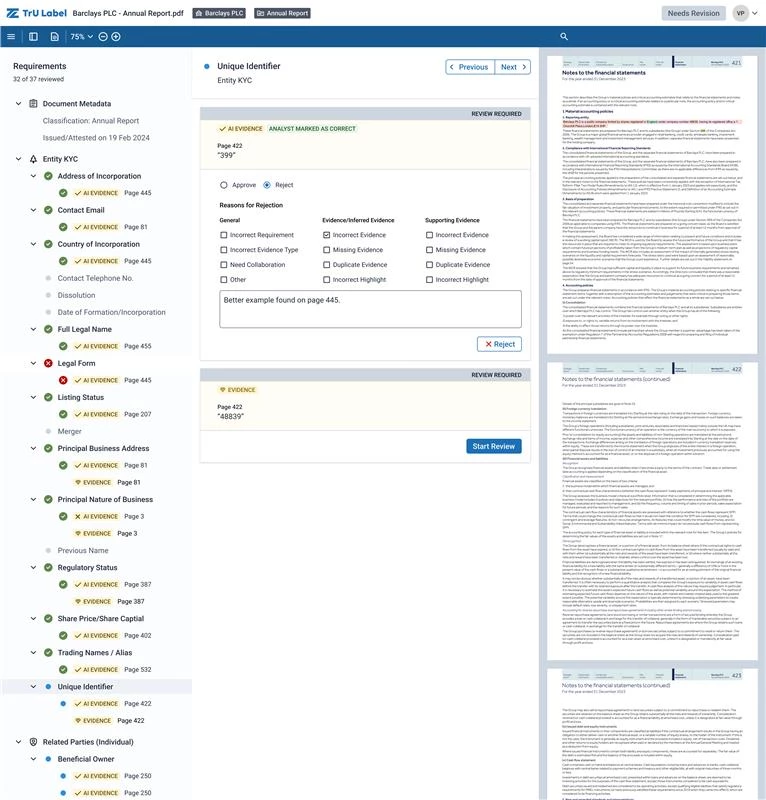Viewport: 766px width, 800px height.
Task: Open the page 421 document thumbnail
Action: click(652, 205)
